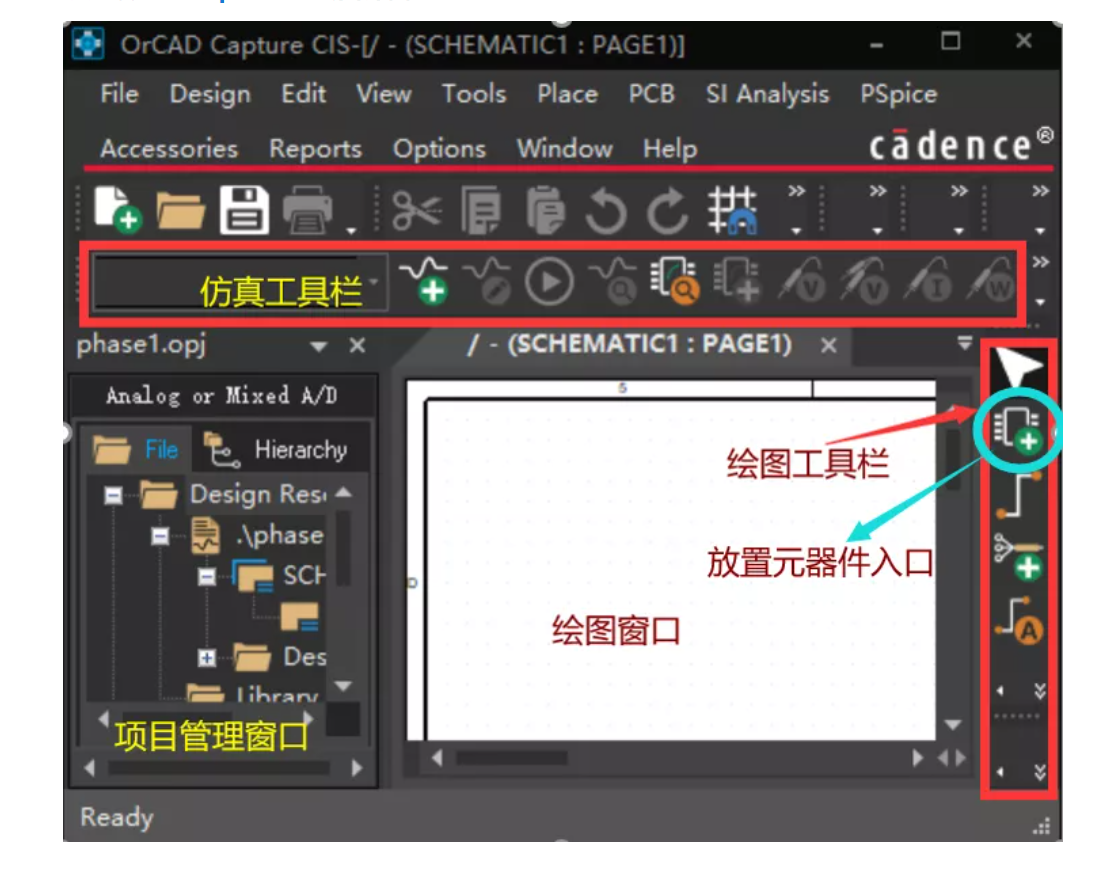Viewport: 1096px width, 892px height.
Task: Open the document tab list dropdown
Action: (965, 343)
